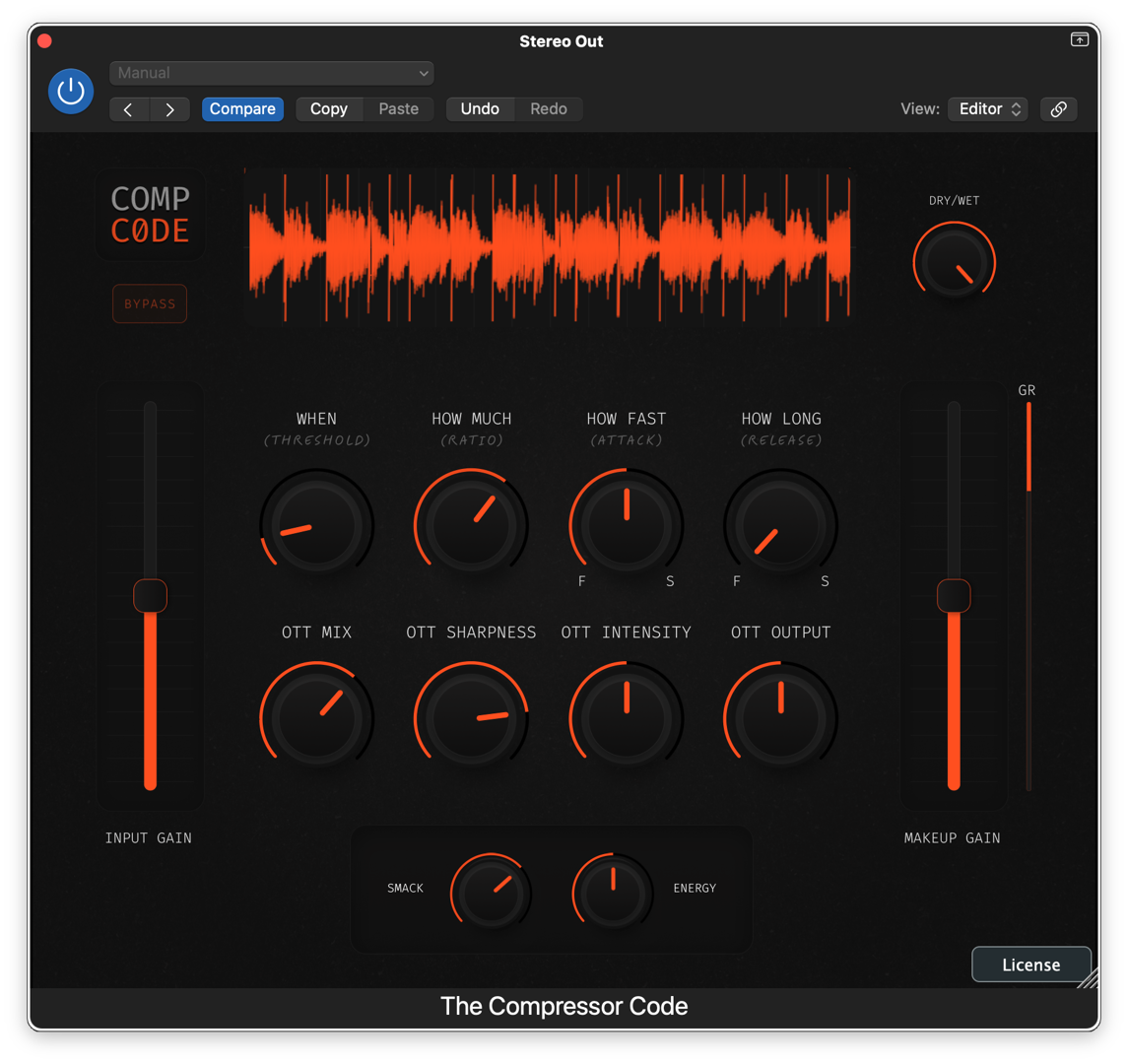Image resolution: width=1128 pixels, height=1064 pixels.
Task: Go to next preset with right arrow
Action: (170, 109)
